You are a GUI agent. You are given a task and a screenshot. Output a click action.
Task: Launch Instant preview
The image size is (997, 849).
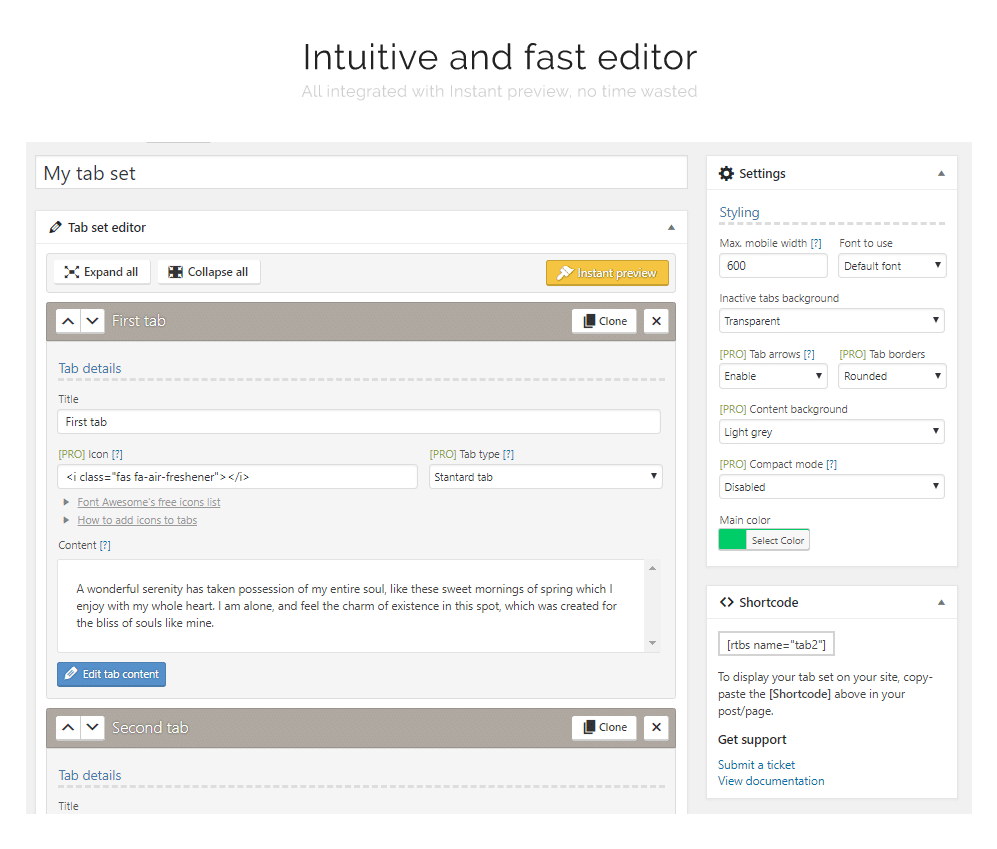coord(607,273)
